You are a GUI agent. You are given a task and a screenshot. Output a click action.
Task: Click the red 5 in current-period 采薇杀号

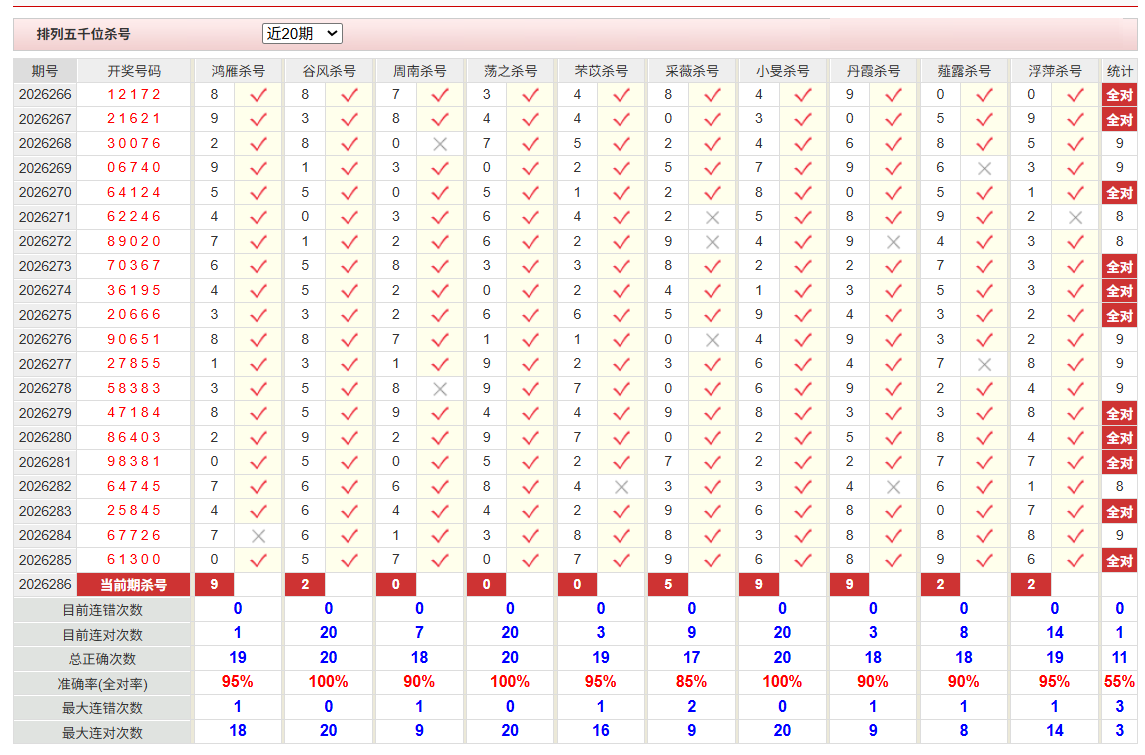click(668, 585)
